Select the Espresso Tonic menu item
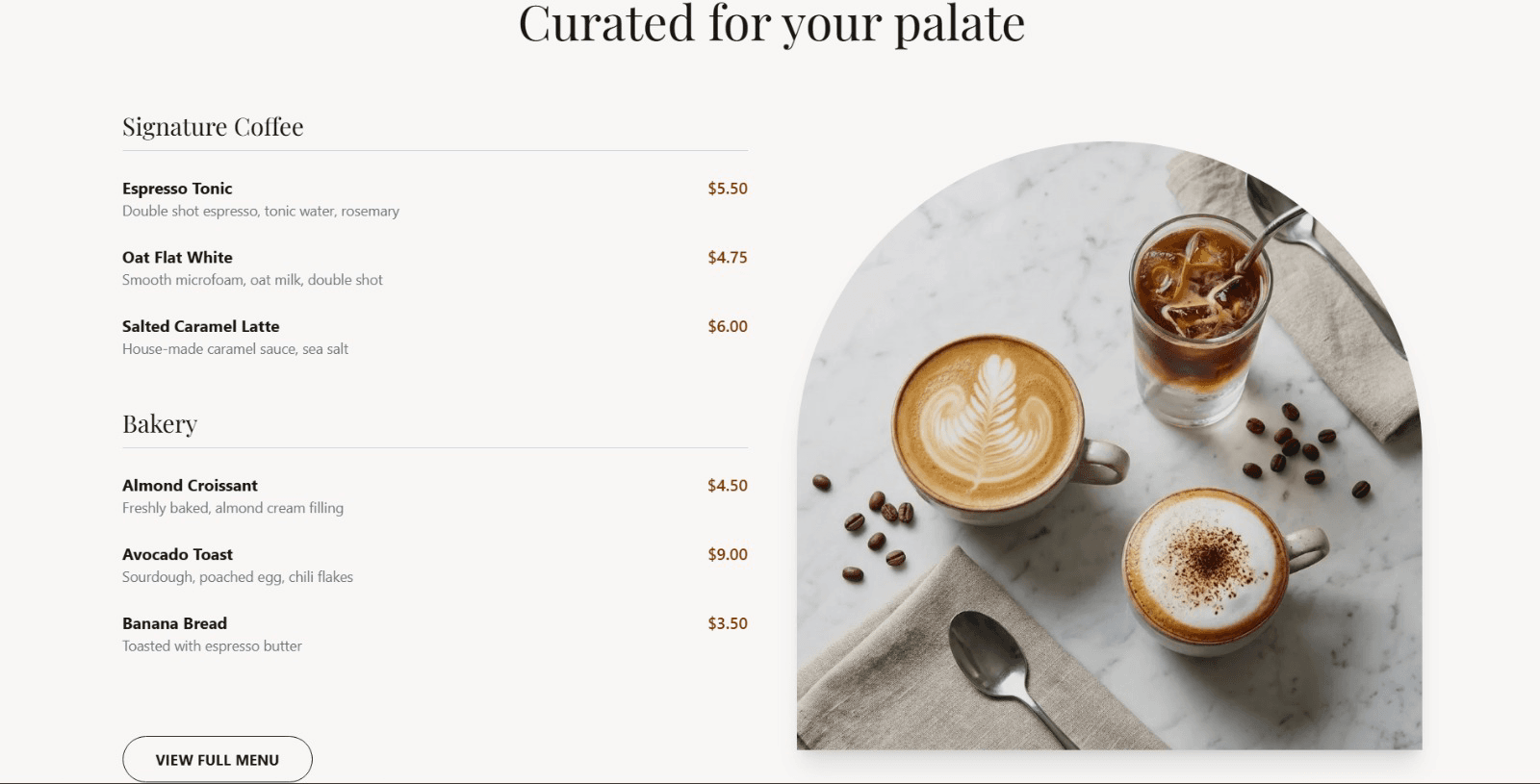This screenshot has height=784, width=1540. tap(178, 189)
